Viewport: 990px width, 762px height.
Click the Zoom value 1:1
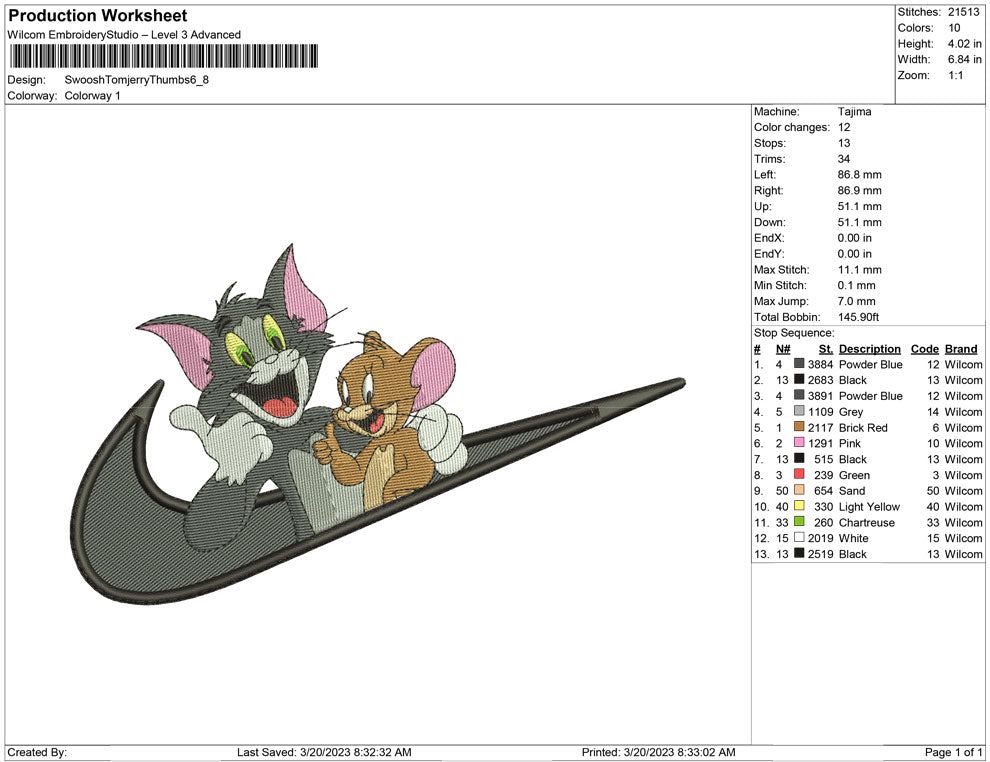955,75
